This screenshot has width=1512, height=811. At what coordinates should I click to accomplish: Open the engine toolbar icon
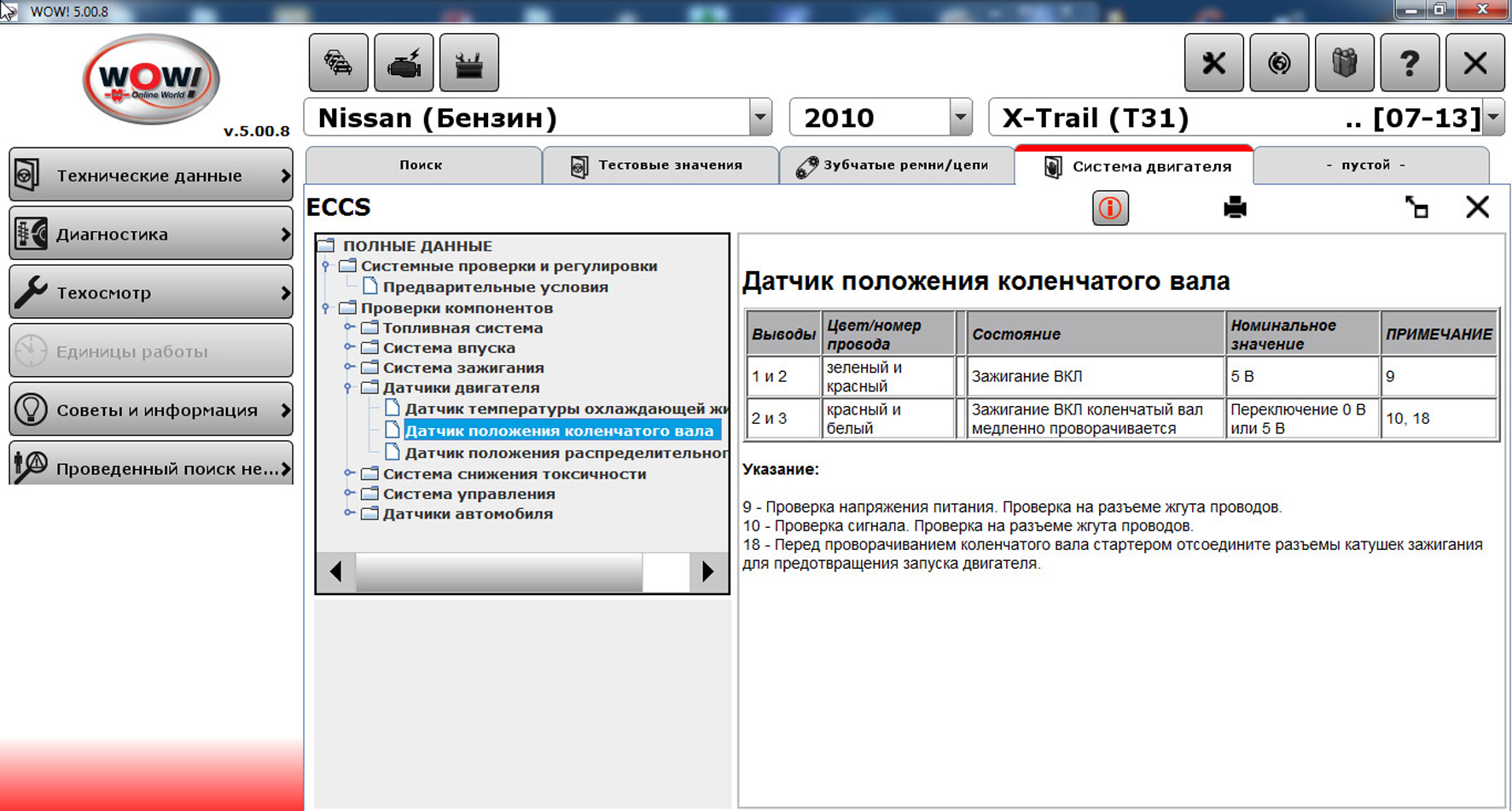[x=404, y=63]
